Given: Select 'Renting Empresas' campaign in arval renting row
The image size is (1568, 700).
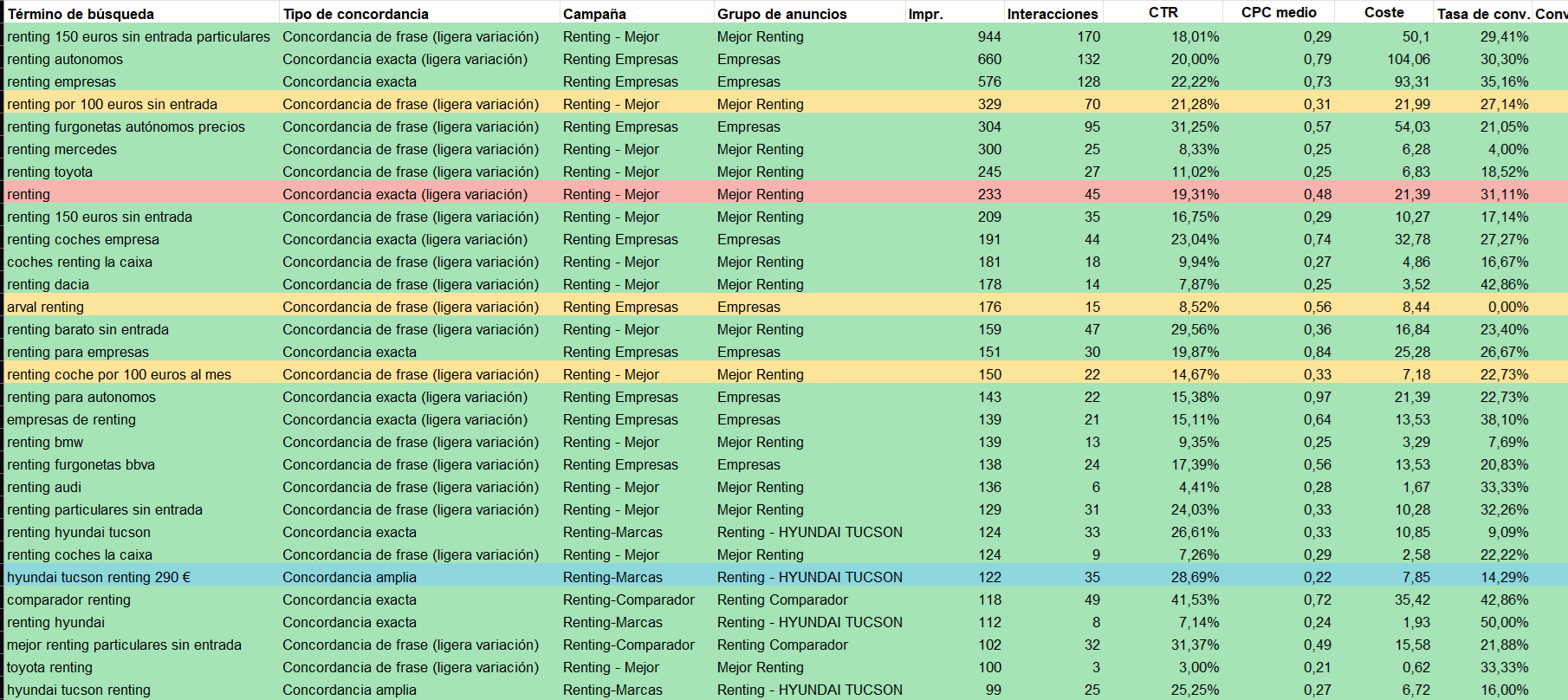Looking at the screenshot, I should pyautogui.click(x=620, y=307).
